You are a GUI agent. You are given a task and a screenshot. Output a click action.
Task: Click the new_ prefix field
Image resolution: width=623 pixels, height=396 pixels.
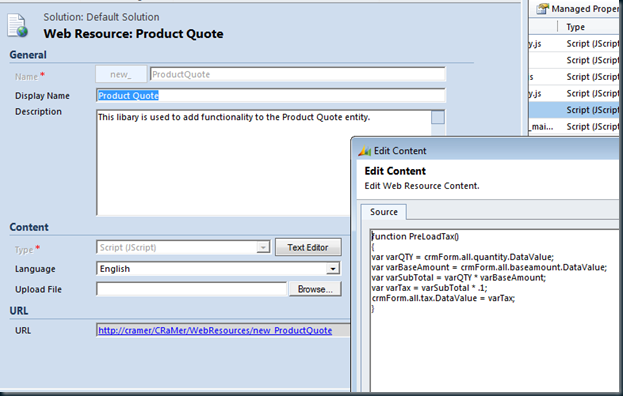[121, 75]
